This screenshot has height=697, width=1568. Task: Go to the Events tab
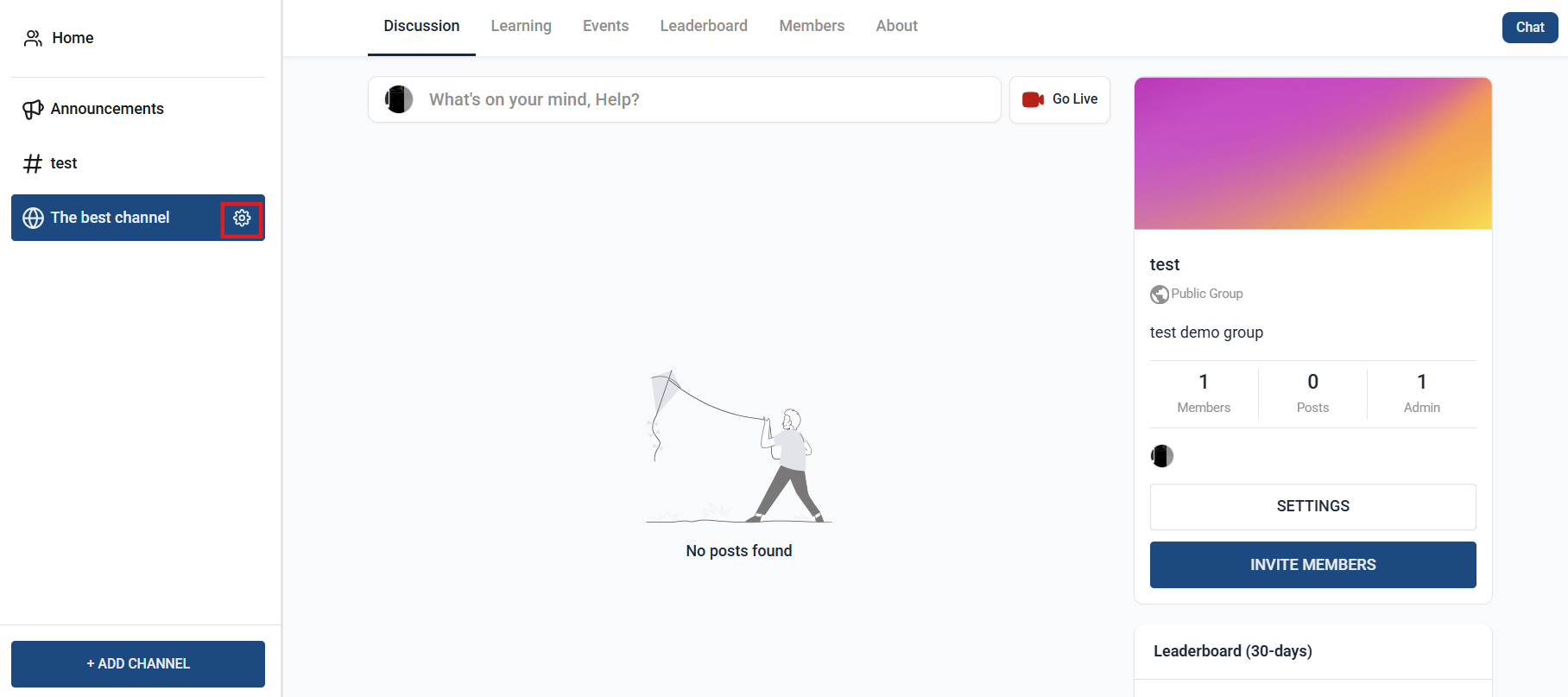point(606,27)
